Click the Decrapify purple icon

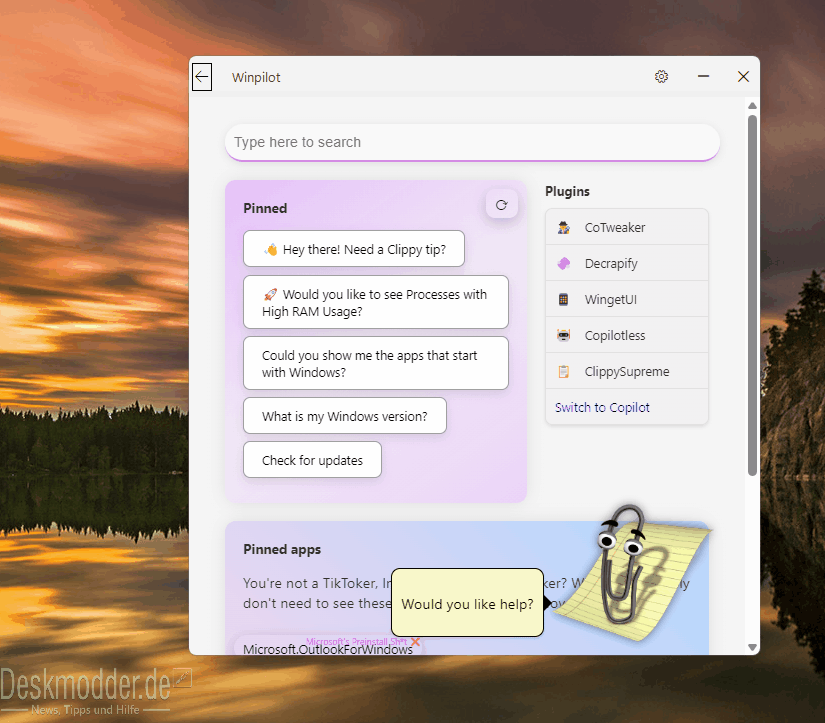pos(564,263)
